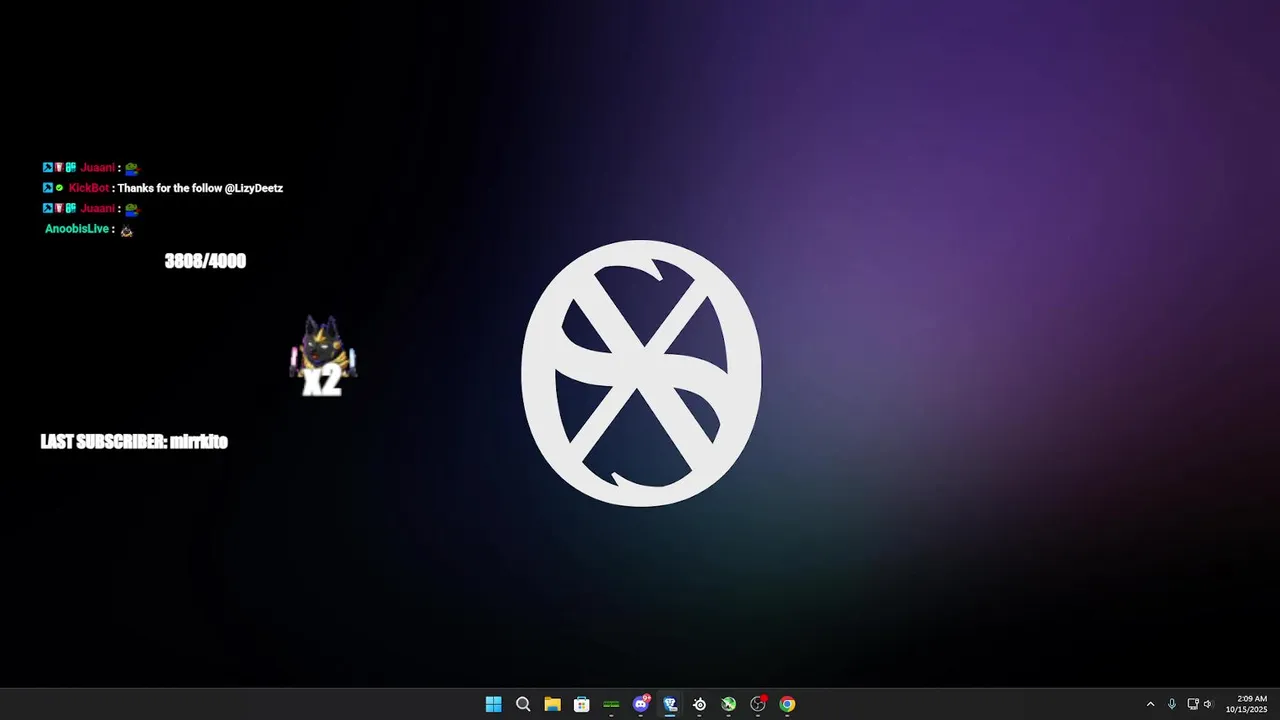
Task: Switch to OBS Studio on the taskbar
Action: click(x=758, y=704)
